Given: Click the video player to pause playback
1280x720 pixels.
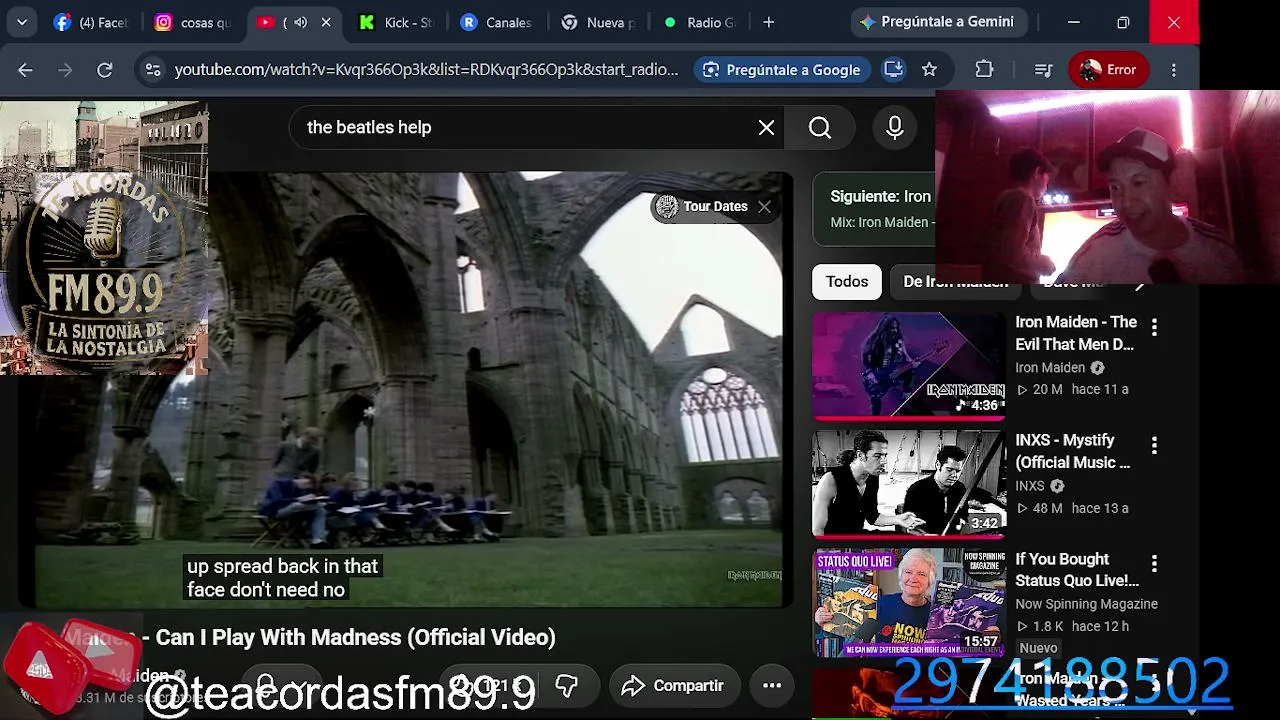Looking at the screenshot, I should tap(408, 389).
